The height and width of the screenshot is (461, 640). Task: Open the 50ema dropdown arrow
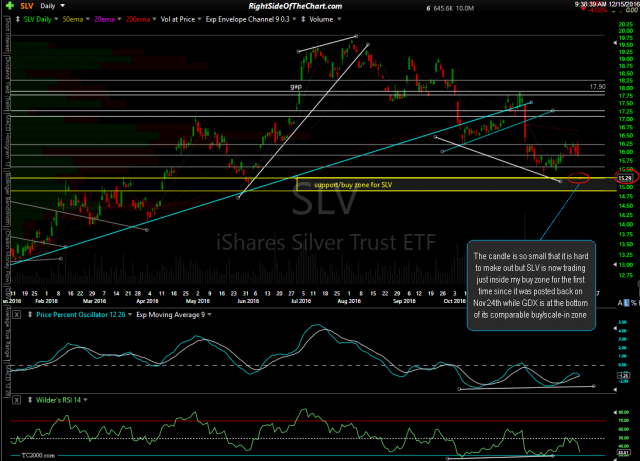click(88, 19)
